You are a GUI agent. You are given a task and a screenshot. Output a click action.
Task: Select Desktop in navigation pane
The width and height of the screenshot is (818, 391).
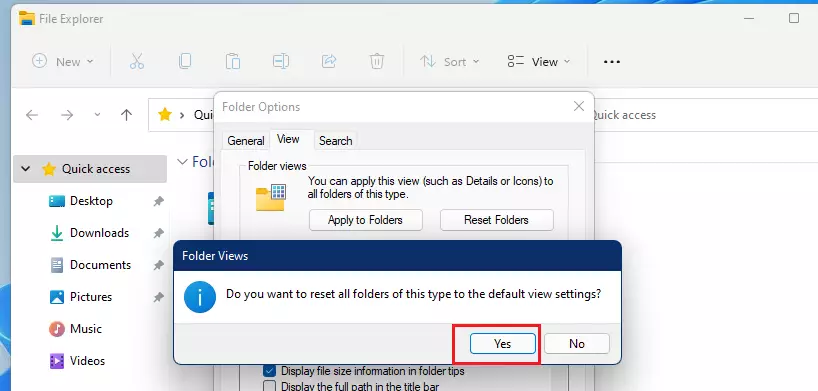click(91, 201)
